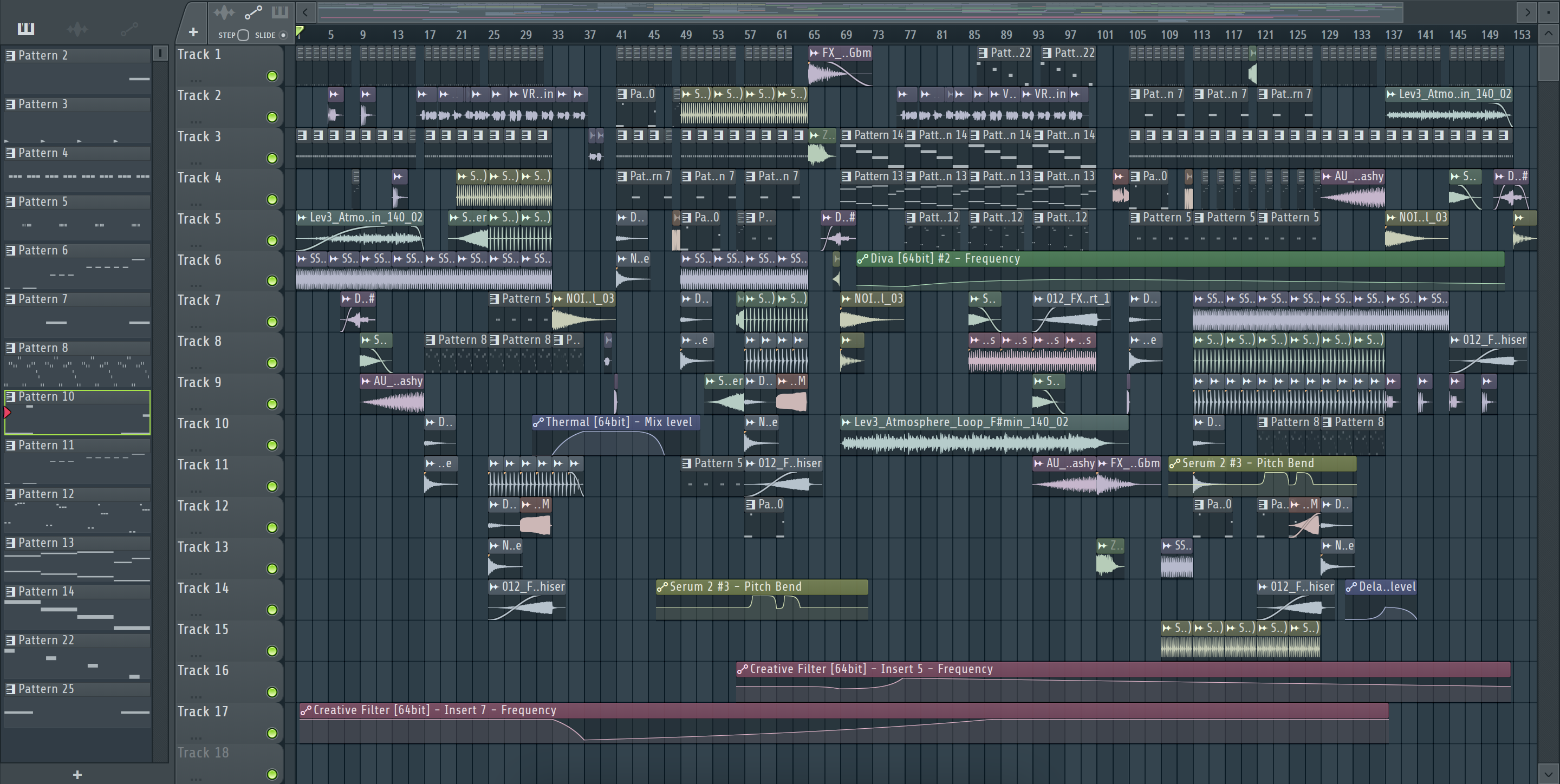Add a new pattern with the bottom plus button
Viewport: 1560px width, 784px height.
tap(77, 774)
